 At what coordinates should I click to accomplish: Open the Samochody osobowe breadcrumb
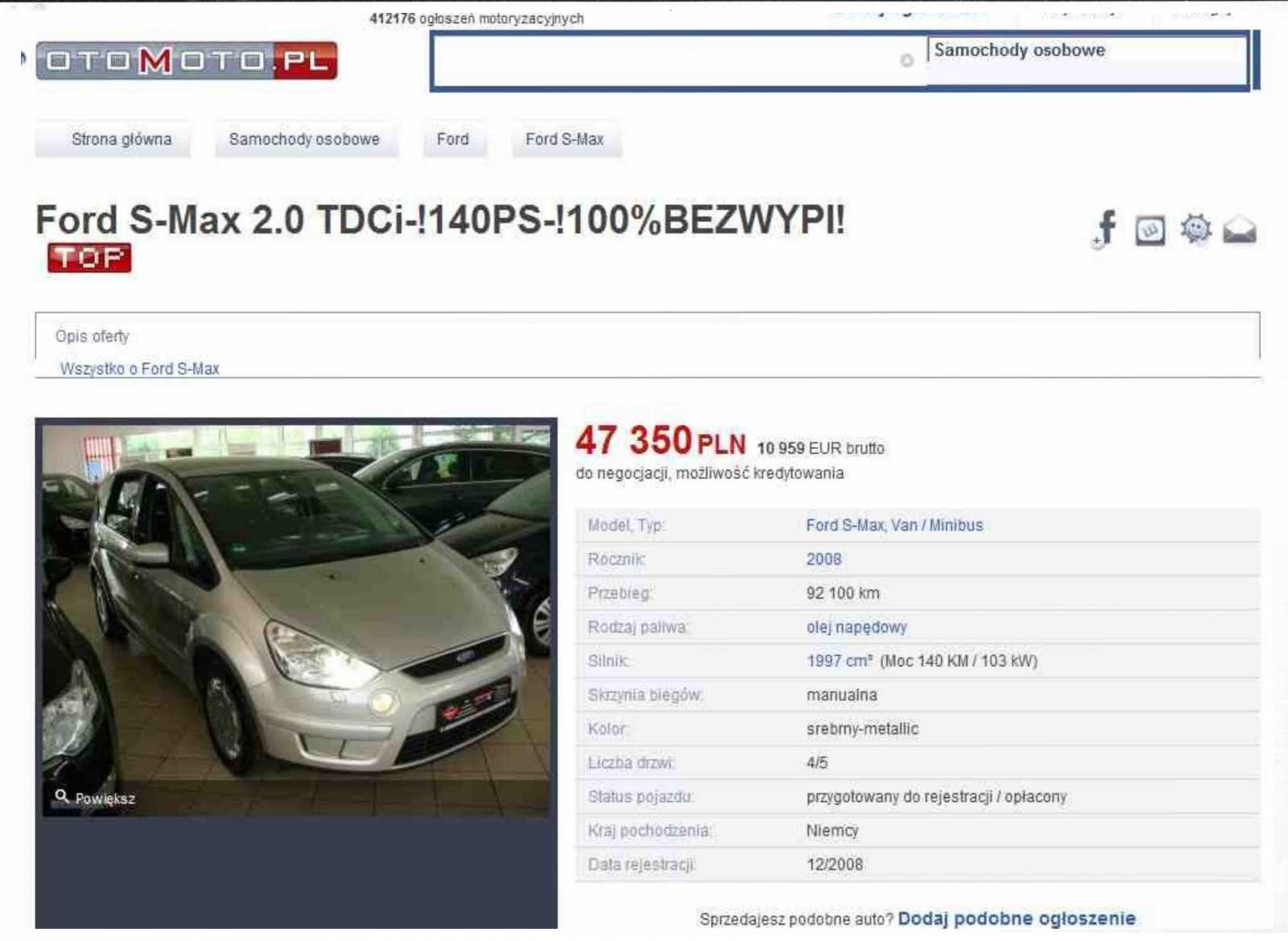[x=304, y=139]
